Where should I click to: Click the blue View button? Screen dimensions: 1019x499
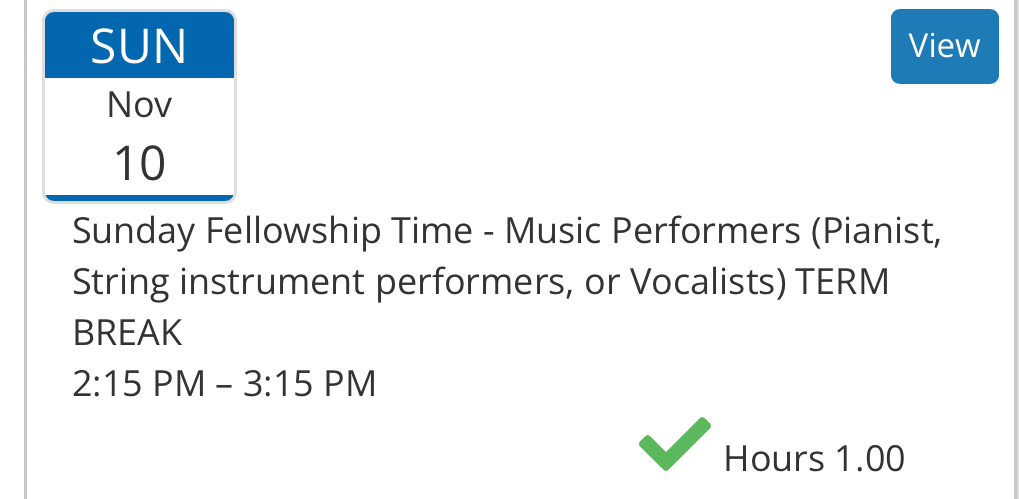click(944, 46)
